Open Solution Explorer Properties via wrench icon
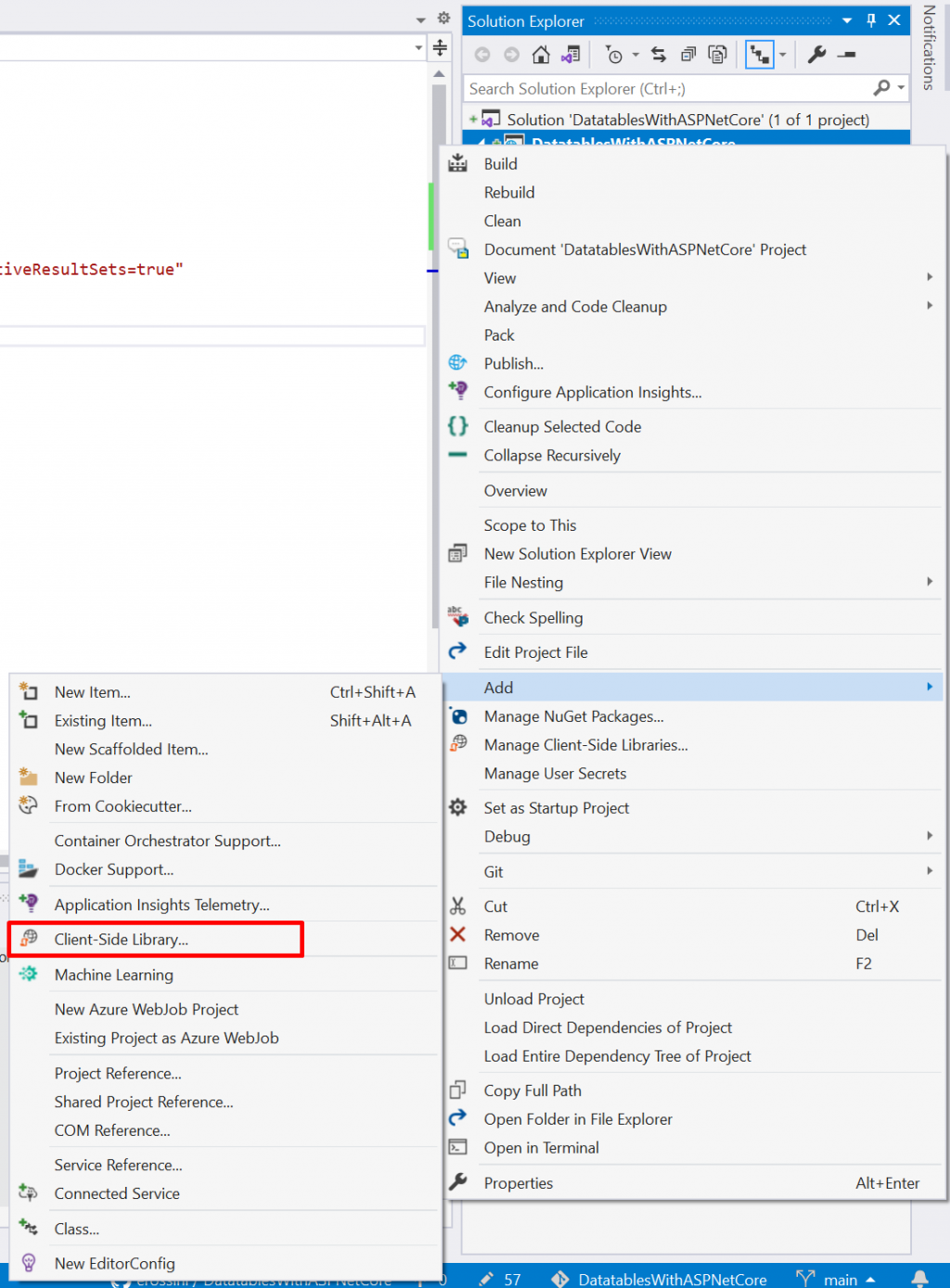Image resolution: width=950 pixels, height=1288 pixels. point(815,55)
